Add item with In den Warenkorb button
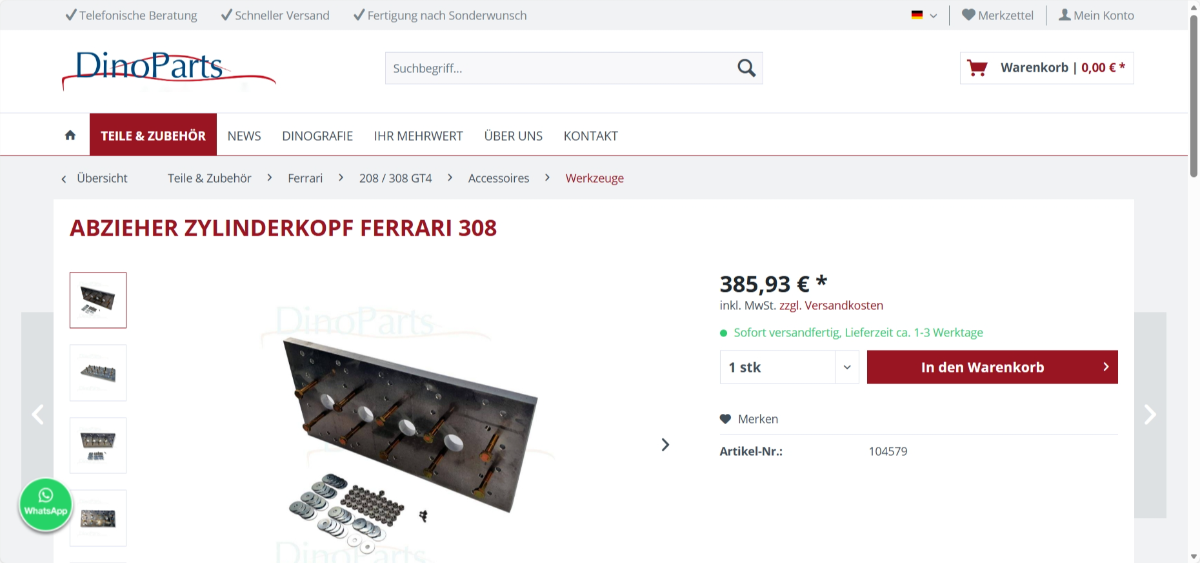1200x563 pixels. pyautogui.click(x=992, y=367)
